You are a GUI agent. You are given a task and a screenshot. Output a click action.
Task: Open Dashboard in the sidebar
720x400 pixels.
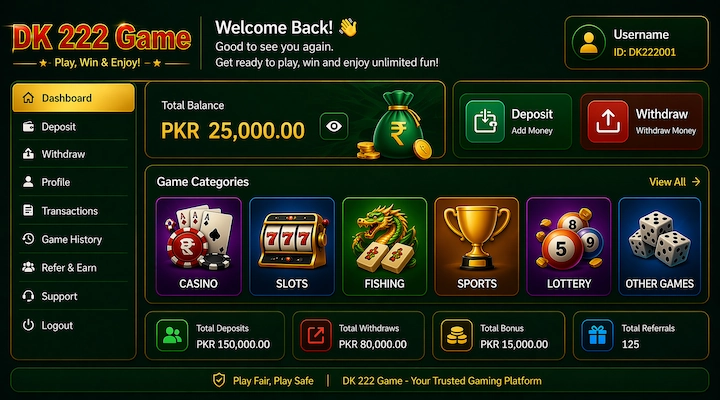point(73,98)
